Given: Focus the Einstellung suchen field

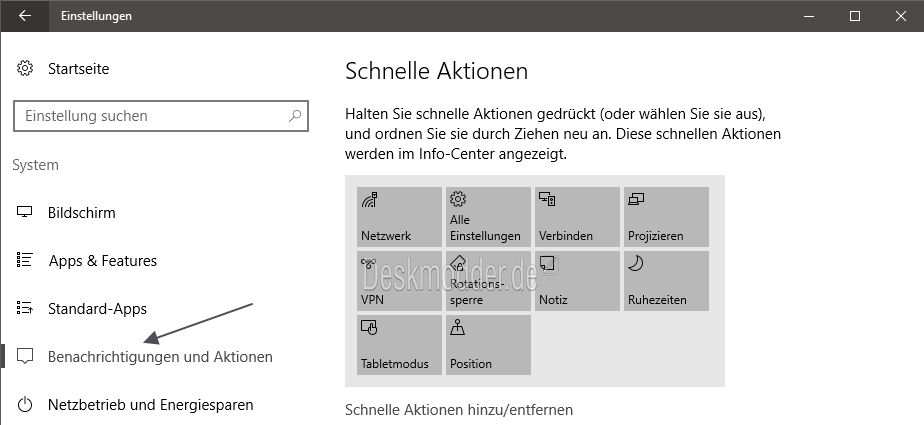Looking at the screenshot, I should point(161,116).
